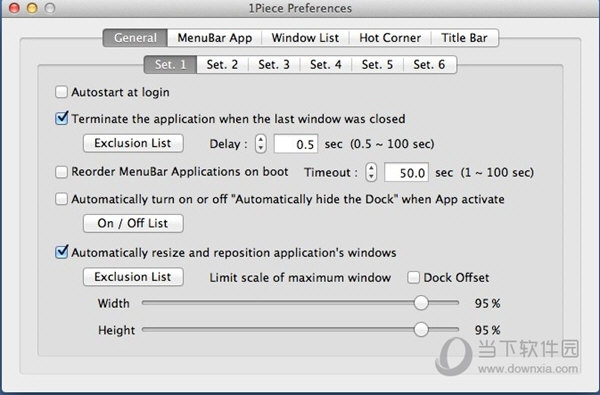
Task: Open the On / Off List button
Action: click(133, 223)
